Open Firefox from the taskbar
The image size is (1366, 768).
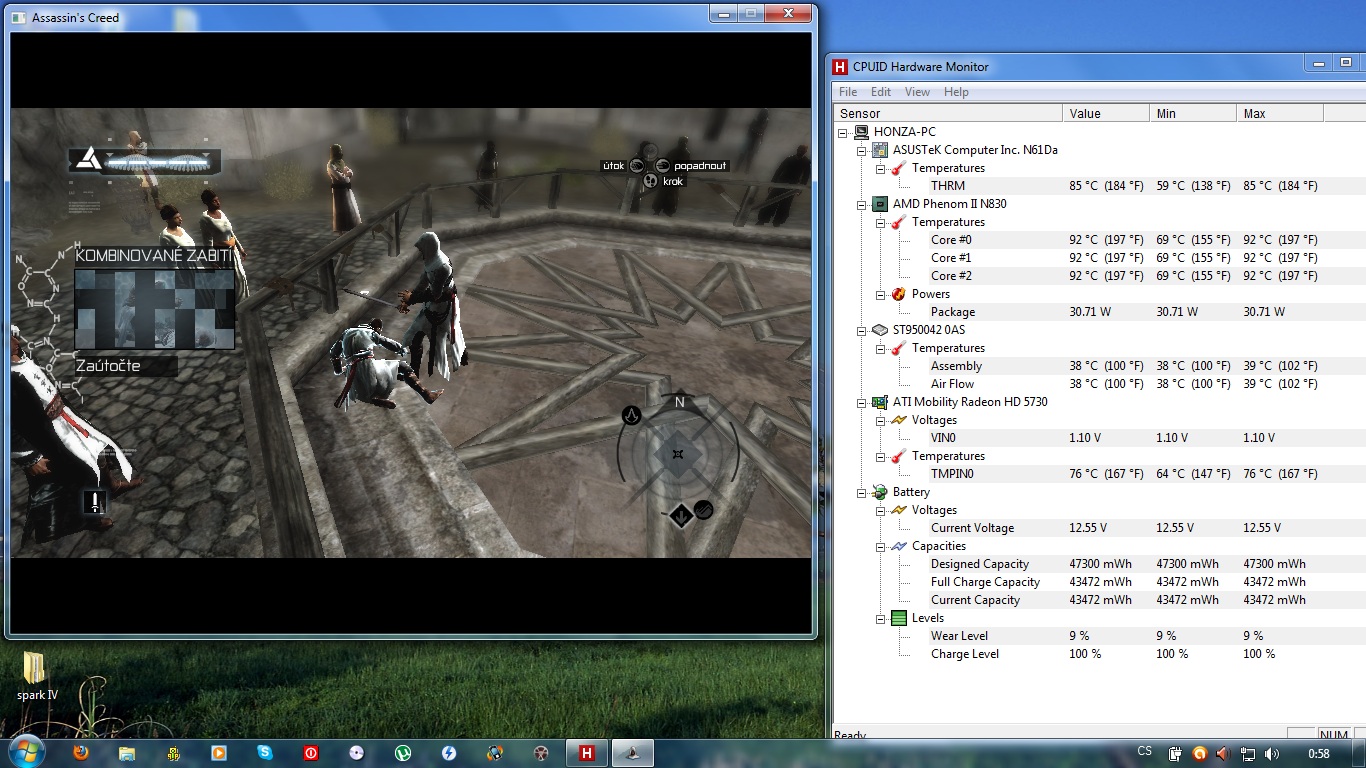[82, 752]
